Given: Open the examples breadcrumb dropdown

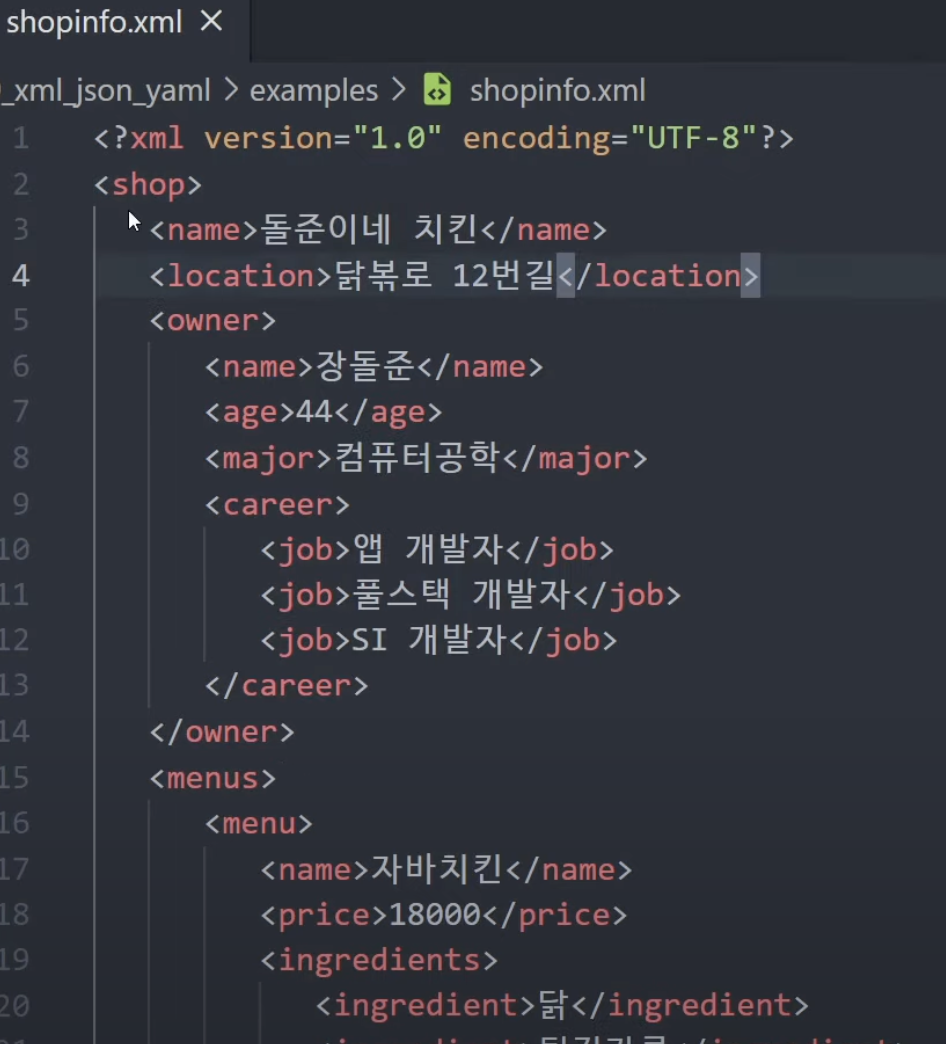Looking at the screenshot, I should point(313,90).
